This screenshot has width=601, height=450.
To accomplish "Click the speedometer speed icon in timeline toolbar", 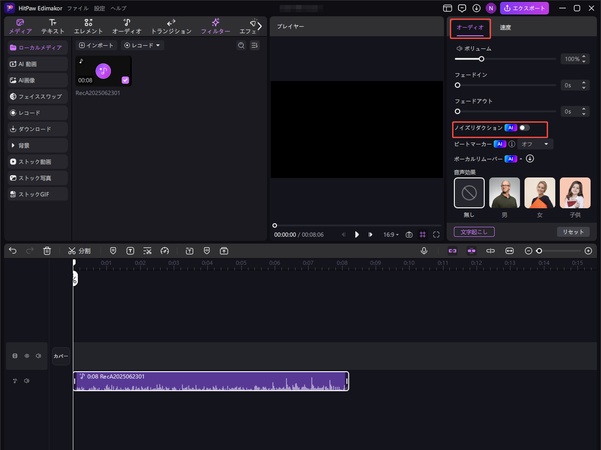I will [165, 251].
